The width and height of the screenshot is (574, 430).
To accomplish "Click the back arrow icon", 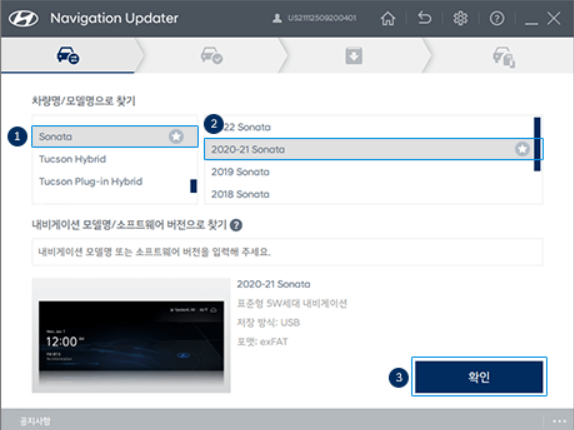I will coord(425,18).
